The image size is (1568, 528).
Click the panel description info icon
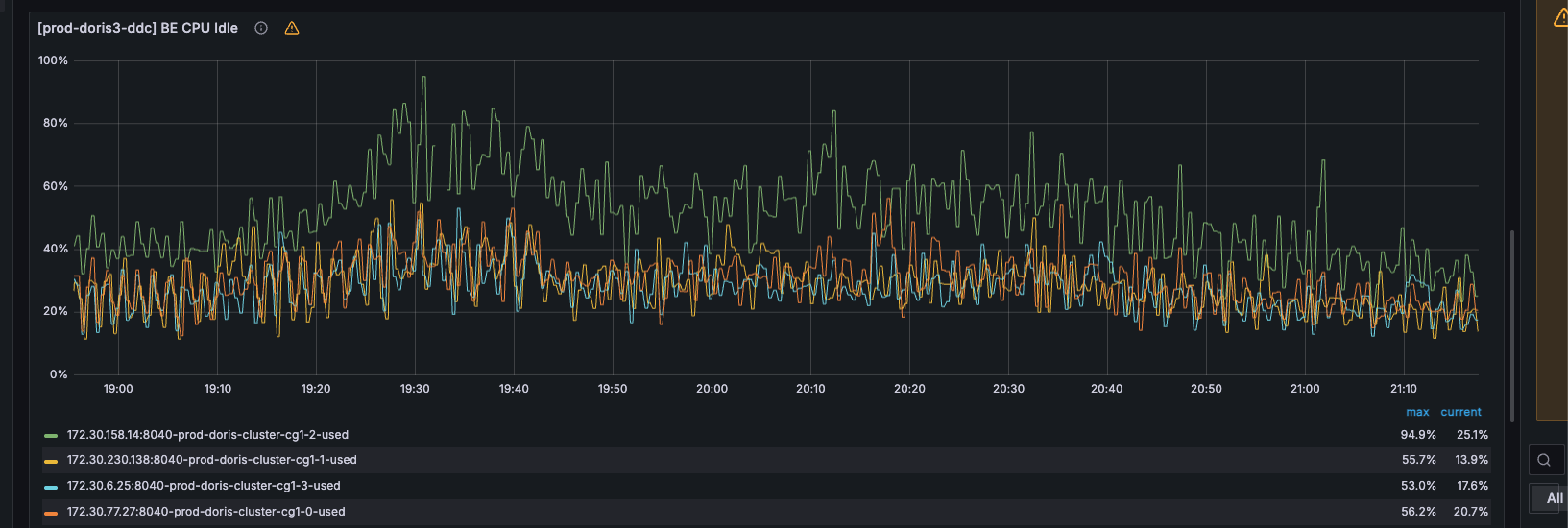click(261, 28)
